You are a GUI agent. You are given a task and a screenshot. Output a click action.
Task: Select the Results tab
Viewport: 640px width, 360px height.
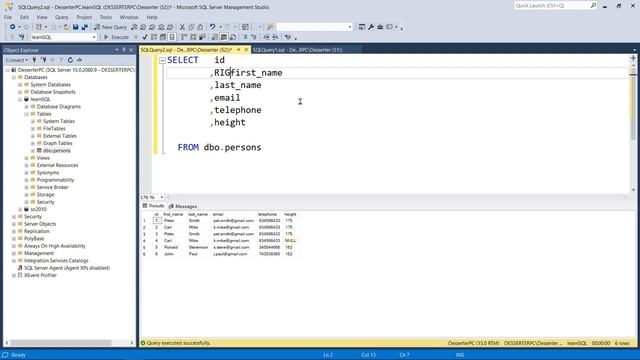153,206
